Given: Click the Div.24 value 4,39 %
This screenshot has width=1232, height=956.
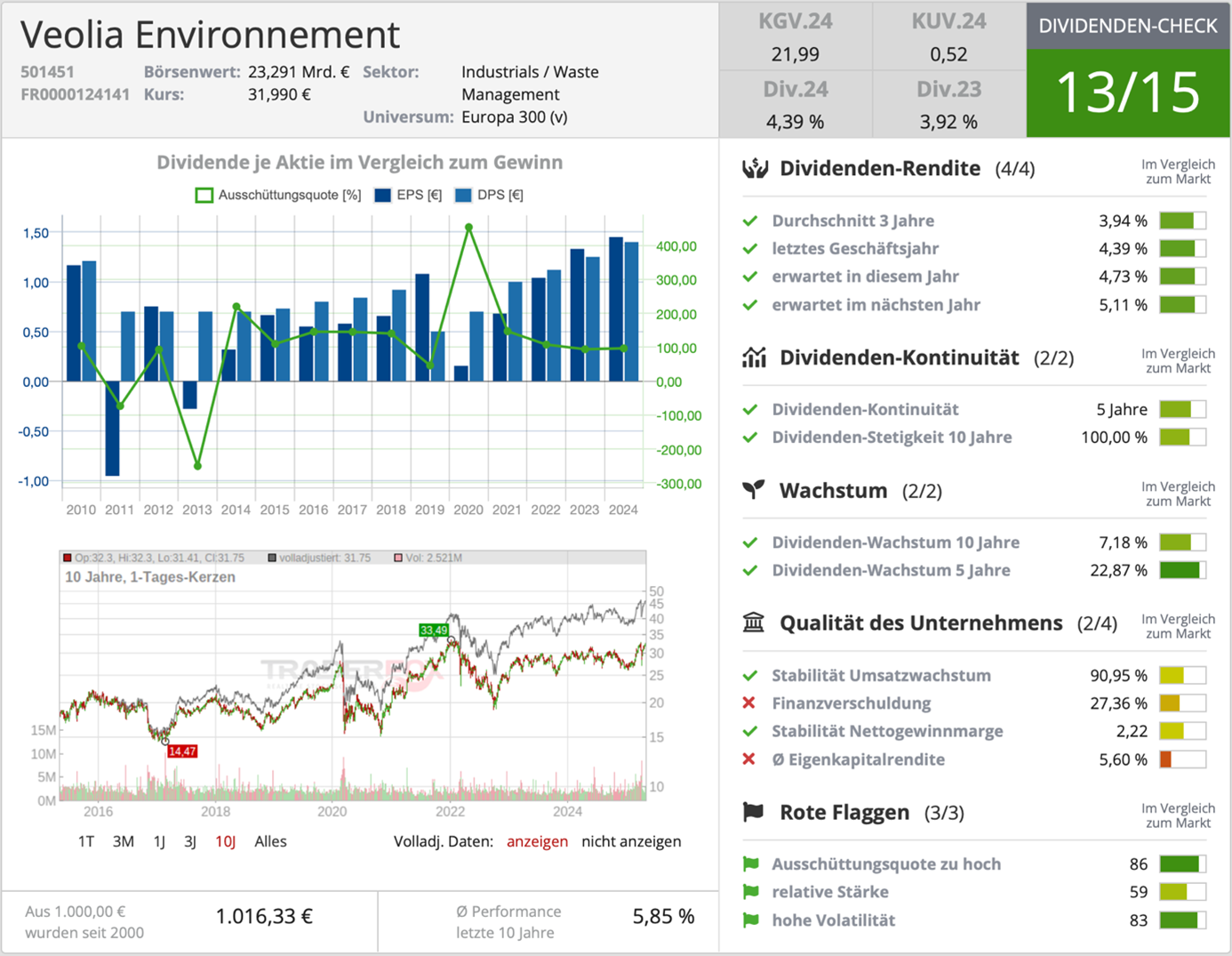Looking at the screenshot, I should pos(796,122).
